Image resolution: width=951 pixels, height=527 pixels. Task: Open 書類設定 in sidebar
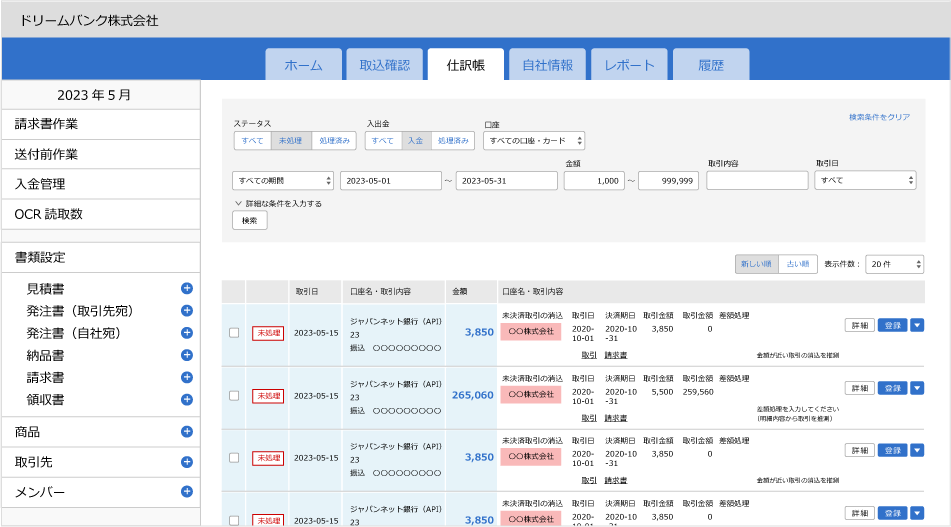101,257
